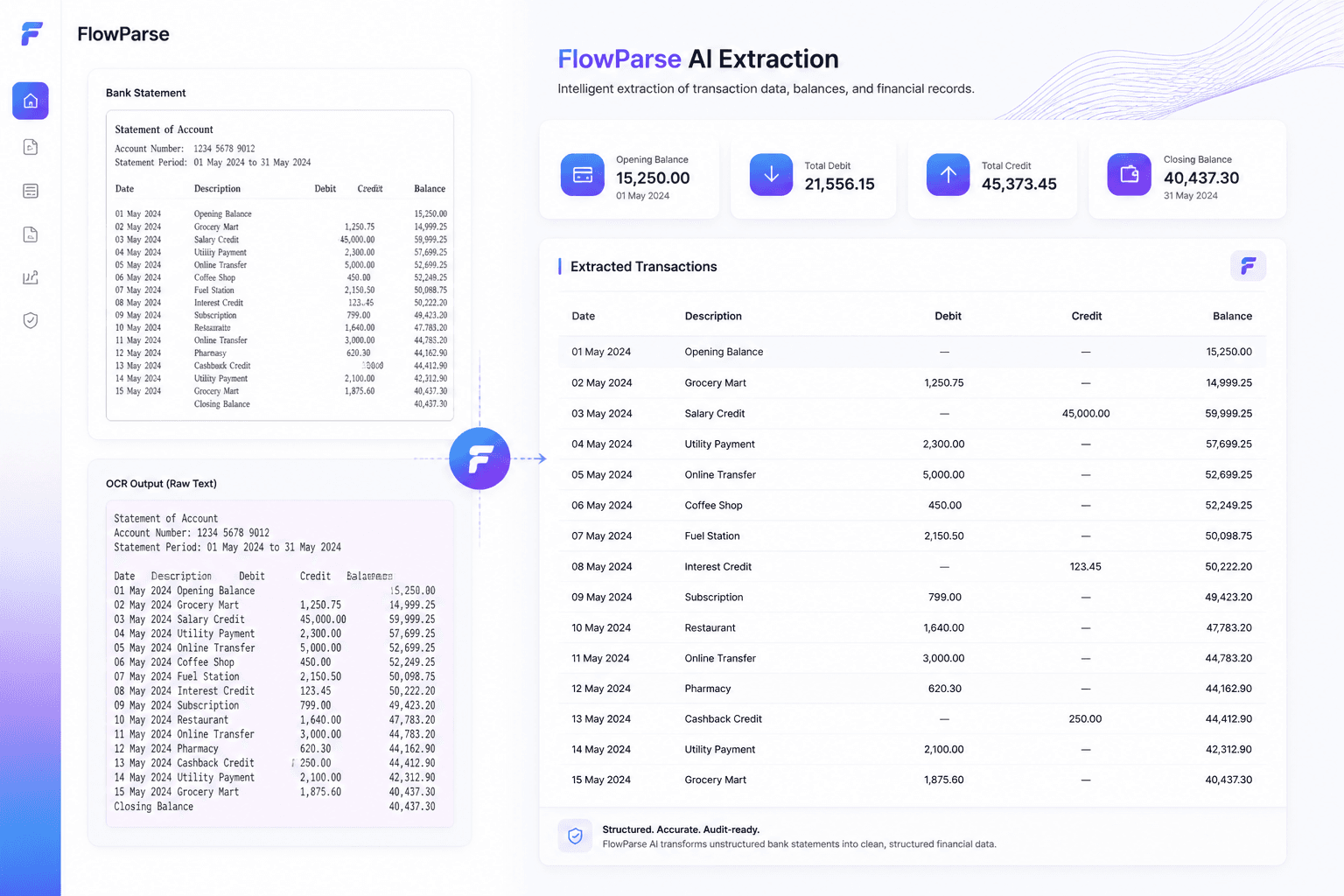Click the extracted 04 May 2024 date cell
1344x896 pixels.
[x=602, y=444]
